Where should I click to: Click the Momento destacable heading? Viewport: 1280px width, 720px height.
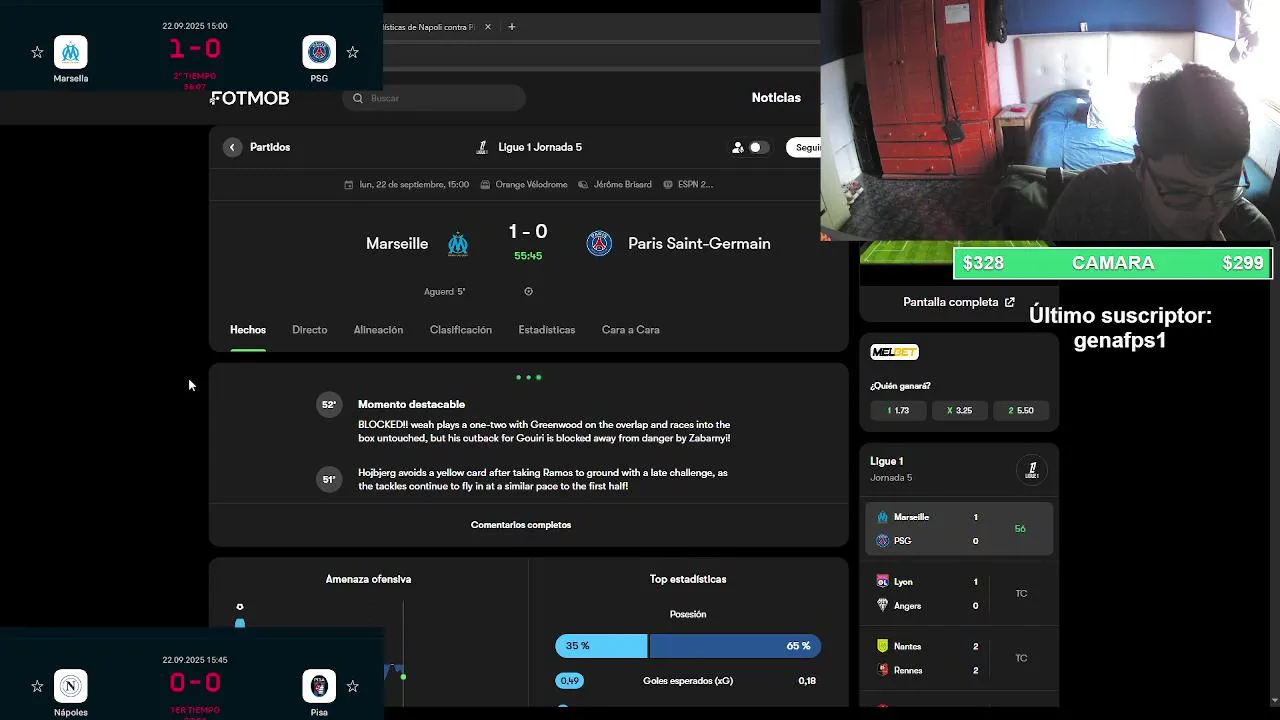point(411,404)
